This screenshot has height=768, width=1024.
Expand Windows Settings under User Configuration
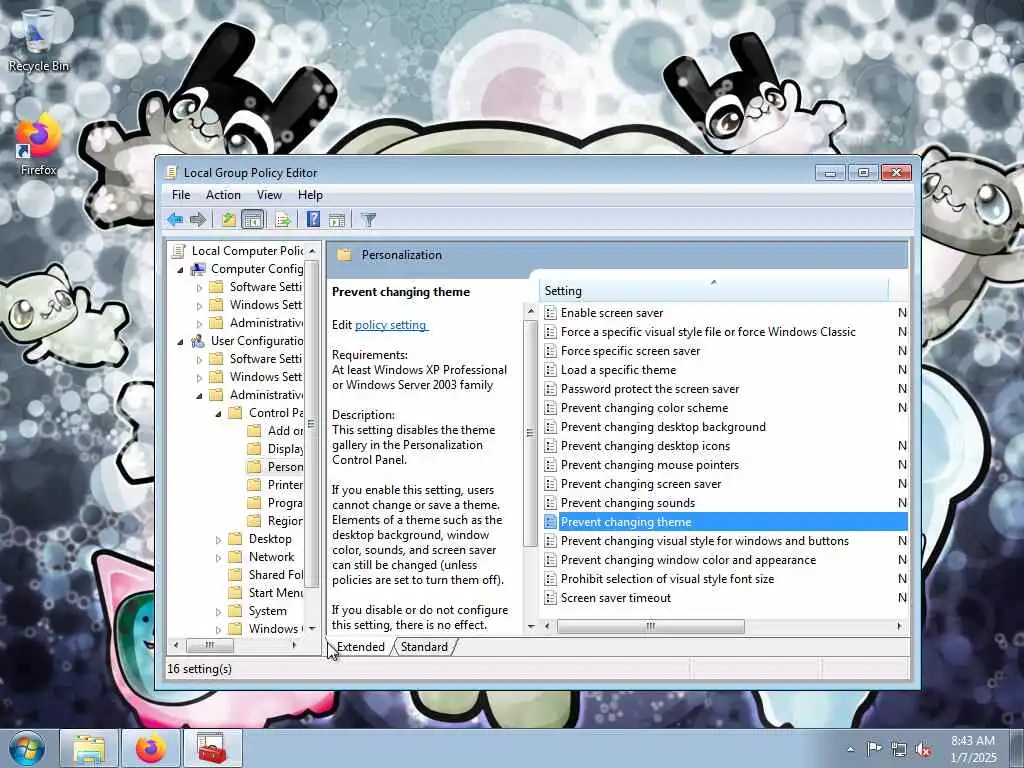[199, 377]
